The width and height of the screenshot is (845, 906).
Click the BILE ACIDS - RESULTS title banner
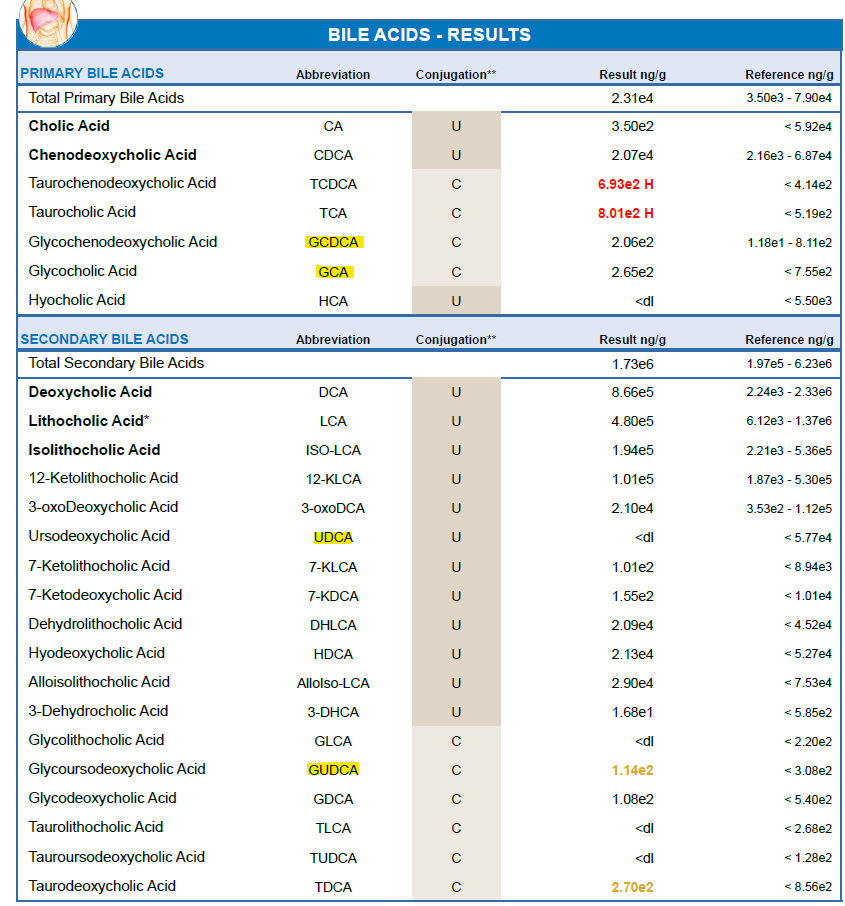tap(429, 35)
